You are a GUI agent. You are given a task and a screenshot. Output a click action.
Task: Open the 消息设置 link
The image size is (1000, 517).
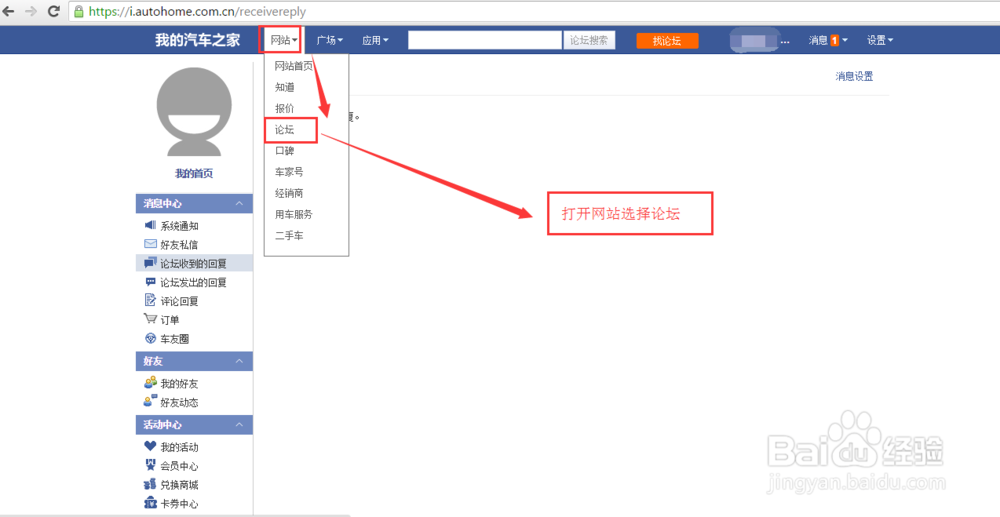pyautogui.click(x=854, y=76)
